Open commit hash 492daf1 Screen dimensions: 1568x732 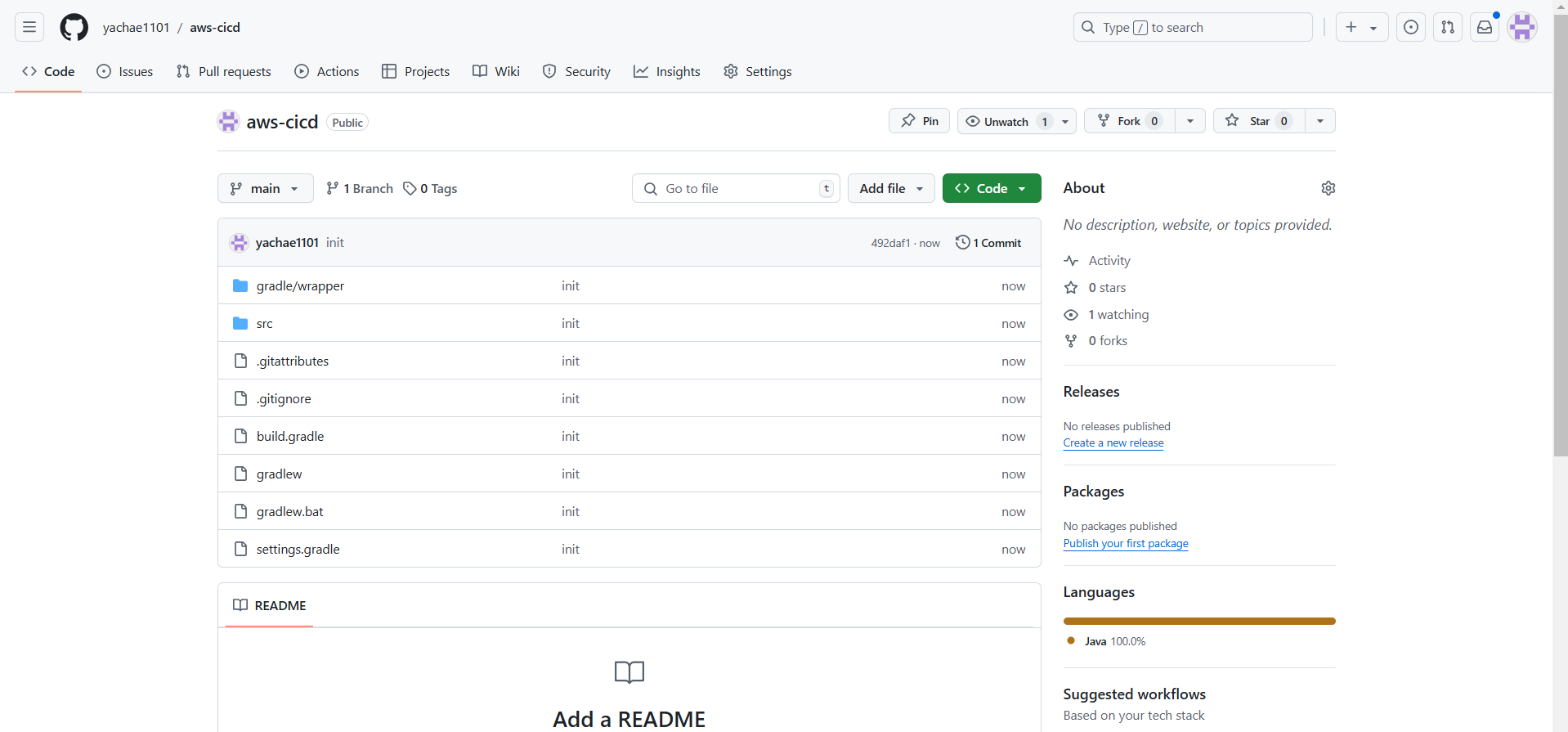click(x=890, y=243)
